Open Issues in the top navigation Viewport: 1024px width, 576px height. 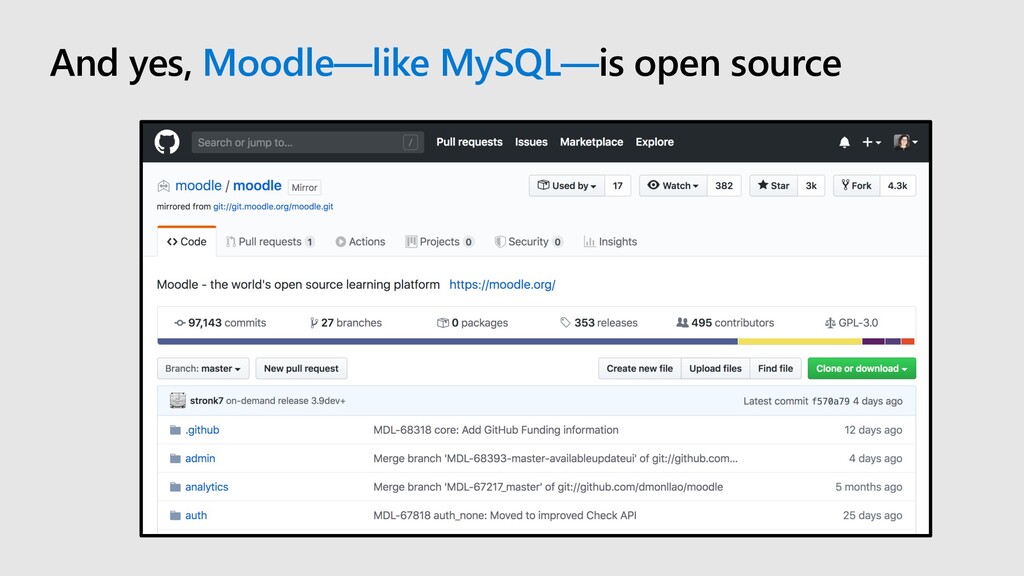[531, 142]
